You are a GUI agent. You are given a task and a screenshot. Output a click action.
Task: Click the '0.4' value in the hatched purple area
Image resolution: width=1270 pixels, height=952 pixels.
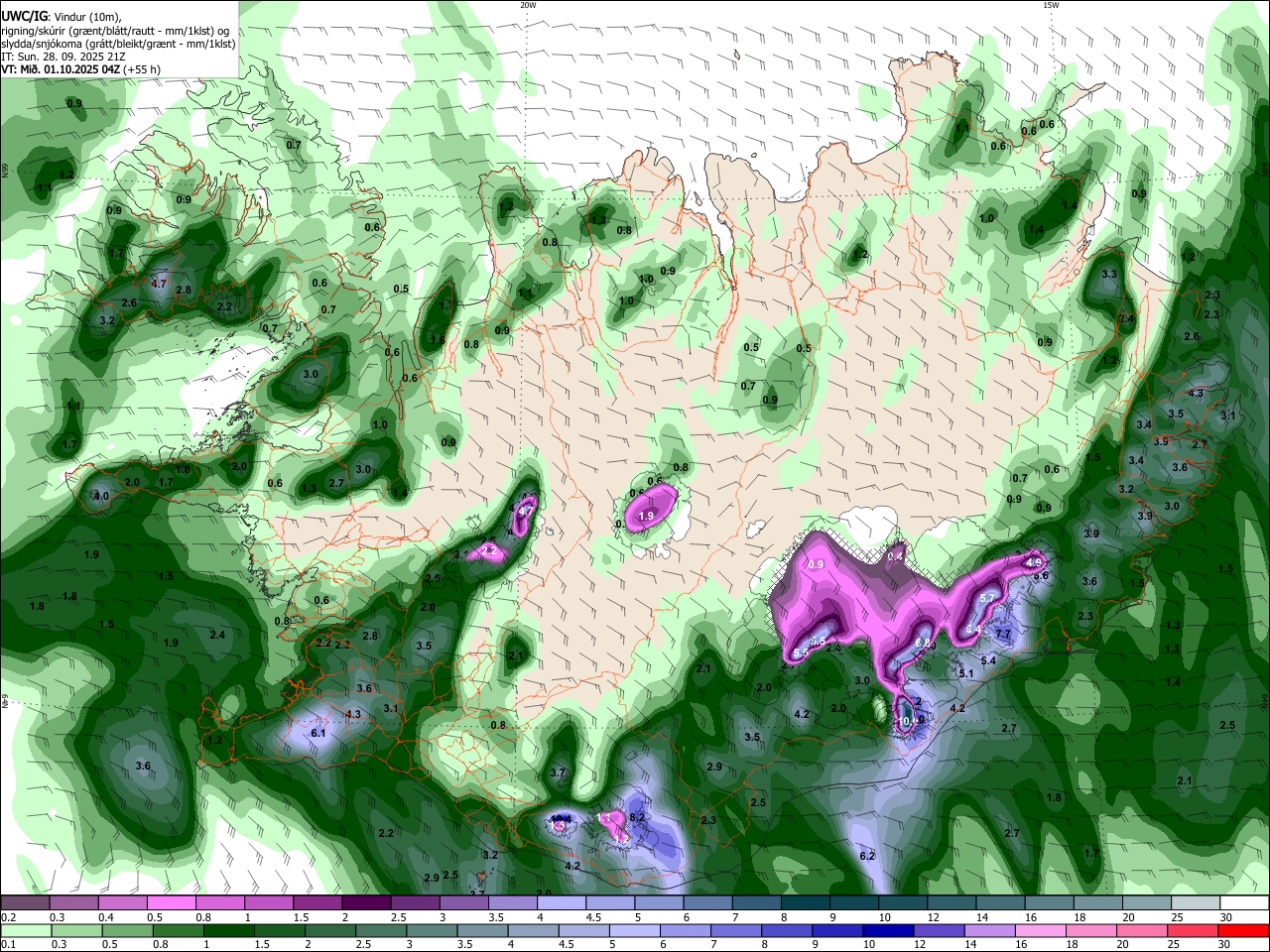895,557
